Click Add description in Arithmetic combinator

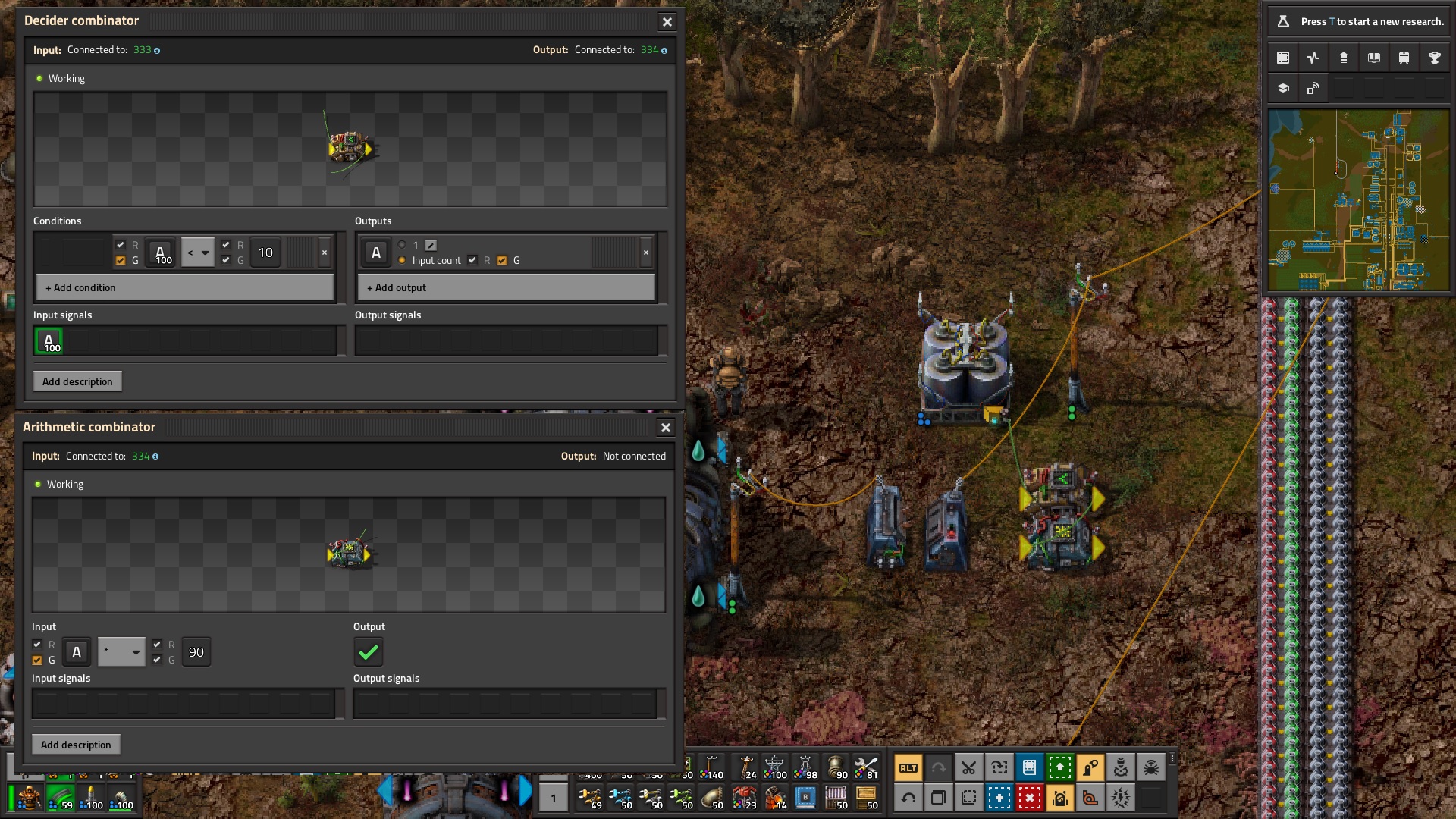point(76,745)
